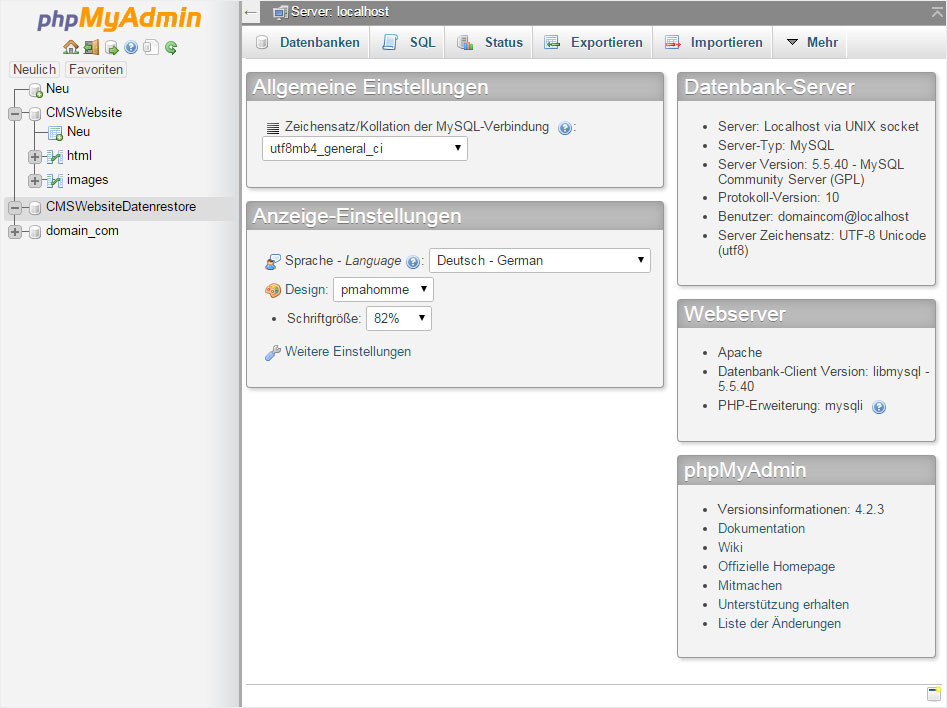The height and width of the screenshot is (708, 947).
Task: Click the server icon in breadcrumb
Action: pyautogui.click(x=280, y=12)
